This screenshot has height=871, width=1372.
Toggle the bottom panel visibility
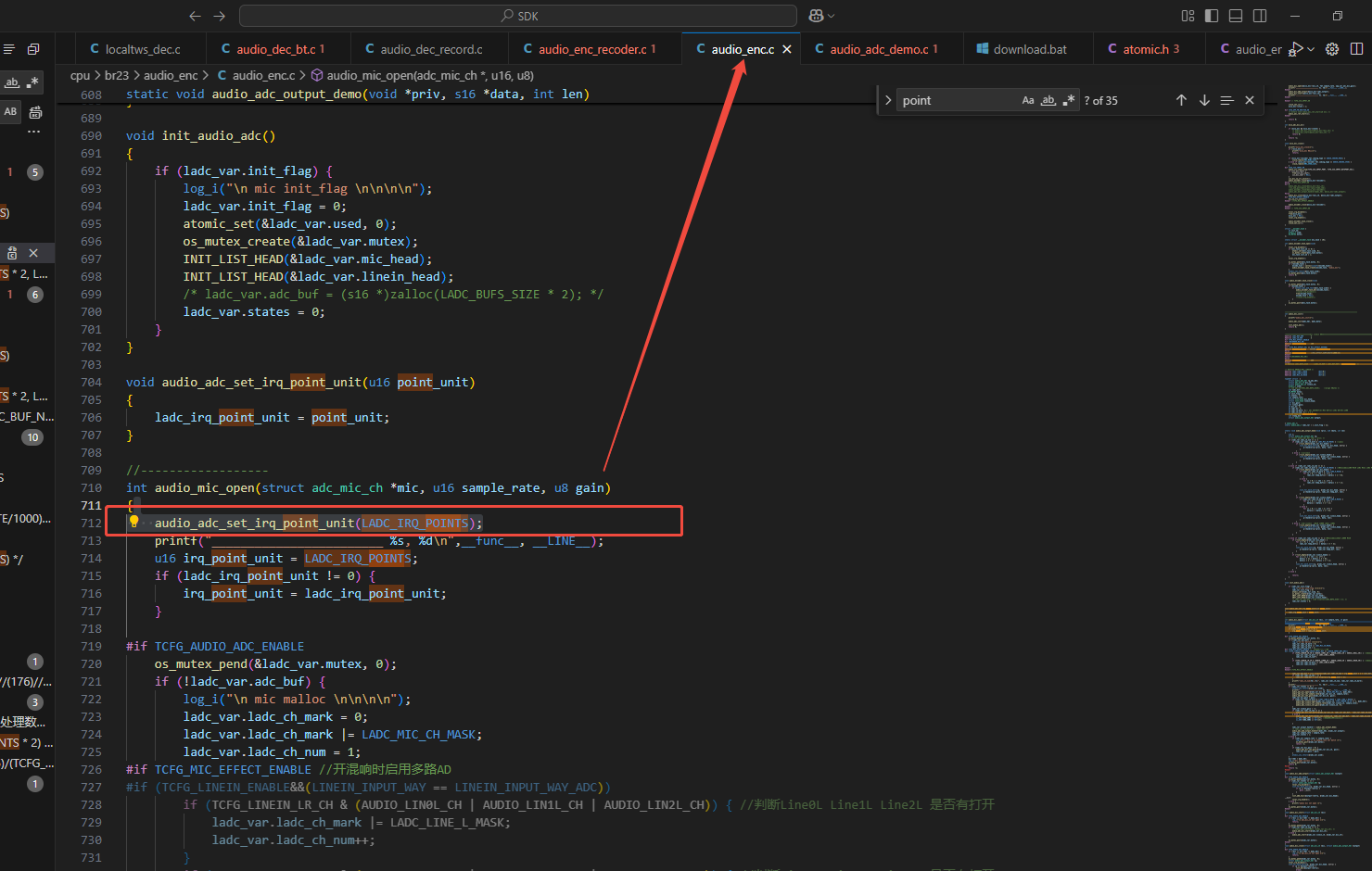[x=1236, y=16]
